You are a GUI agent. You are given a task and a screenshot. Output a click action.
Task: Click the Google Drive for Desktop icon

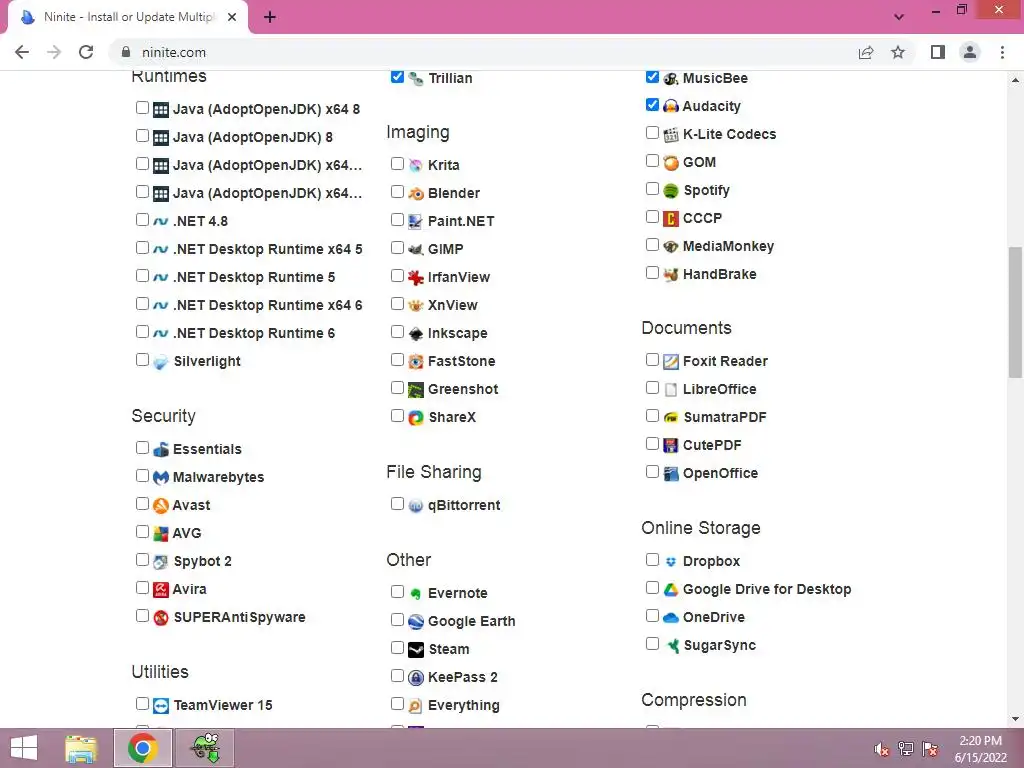(671, 590)
